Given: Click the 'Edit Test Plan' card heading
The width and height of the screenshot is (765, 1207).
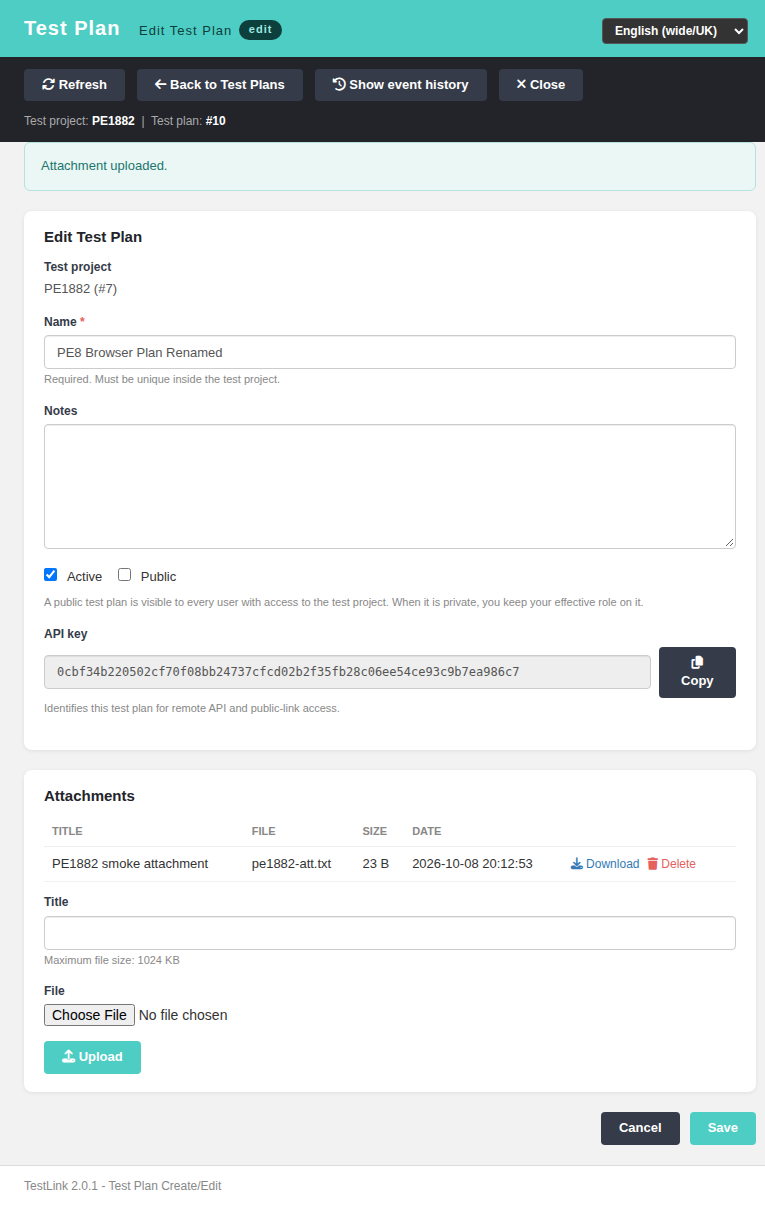Looking at the screenshot, I should pyautogui.click(x=93, y=237).
